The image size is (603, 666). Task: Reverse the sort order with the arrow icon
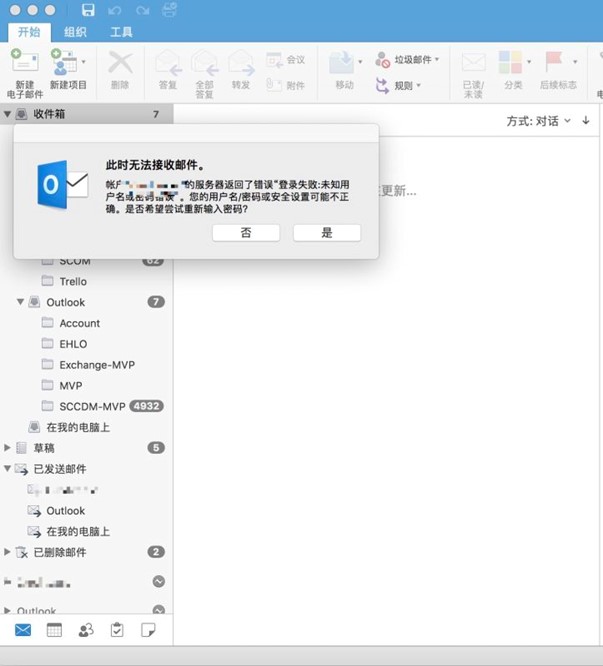click(x=586, y=121)
